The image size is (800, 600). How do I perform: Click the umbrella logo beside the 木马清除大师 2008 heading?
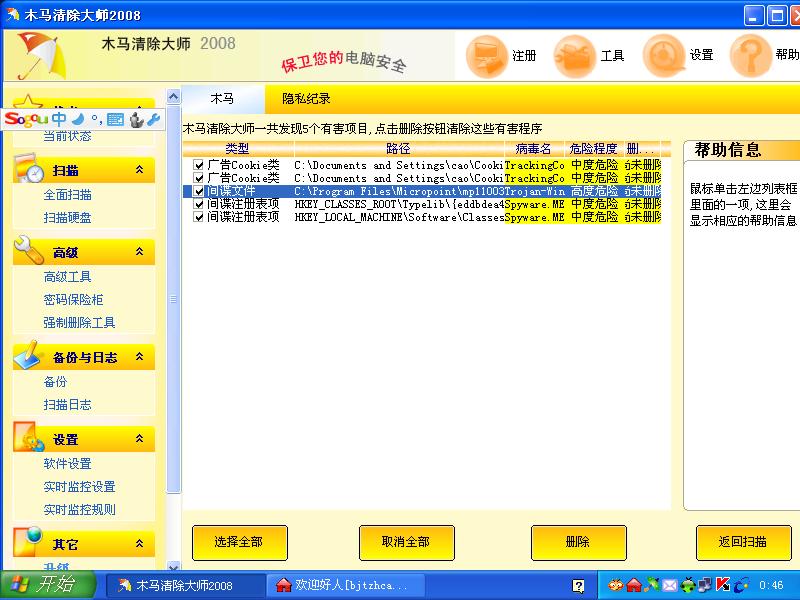point(41,56)
